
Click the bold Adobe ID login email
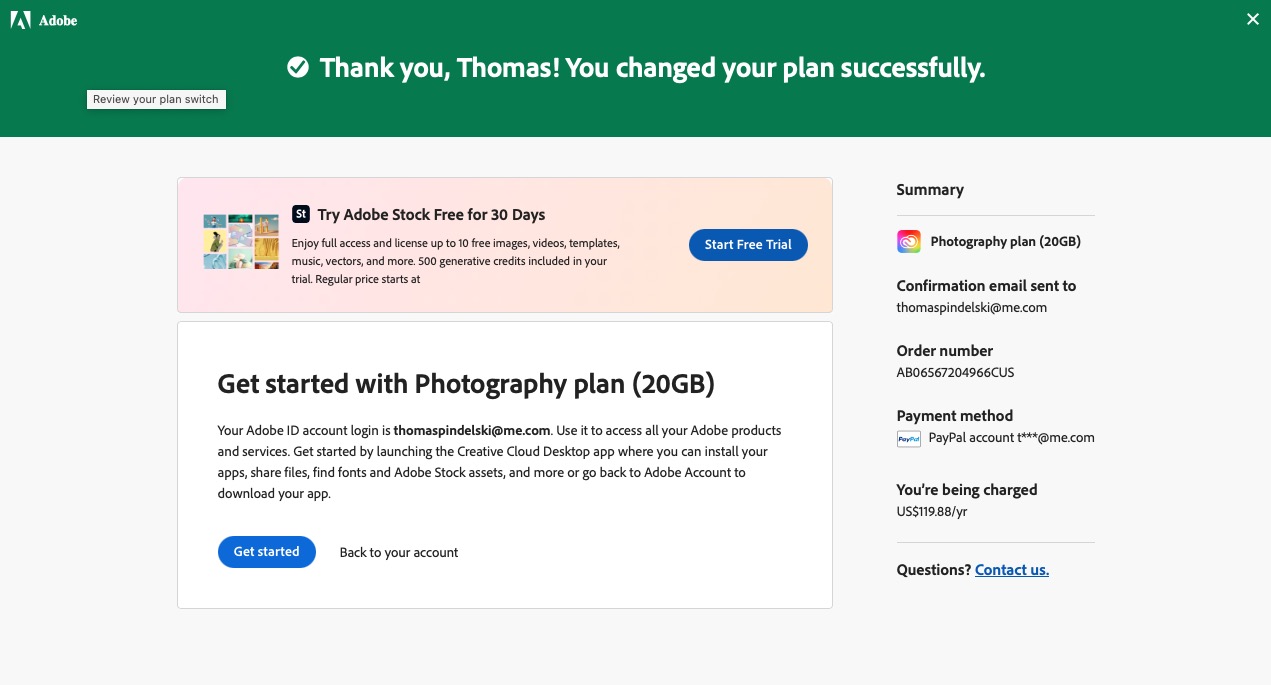(472, 430)
